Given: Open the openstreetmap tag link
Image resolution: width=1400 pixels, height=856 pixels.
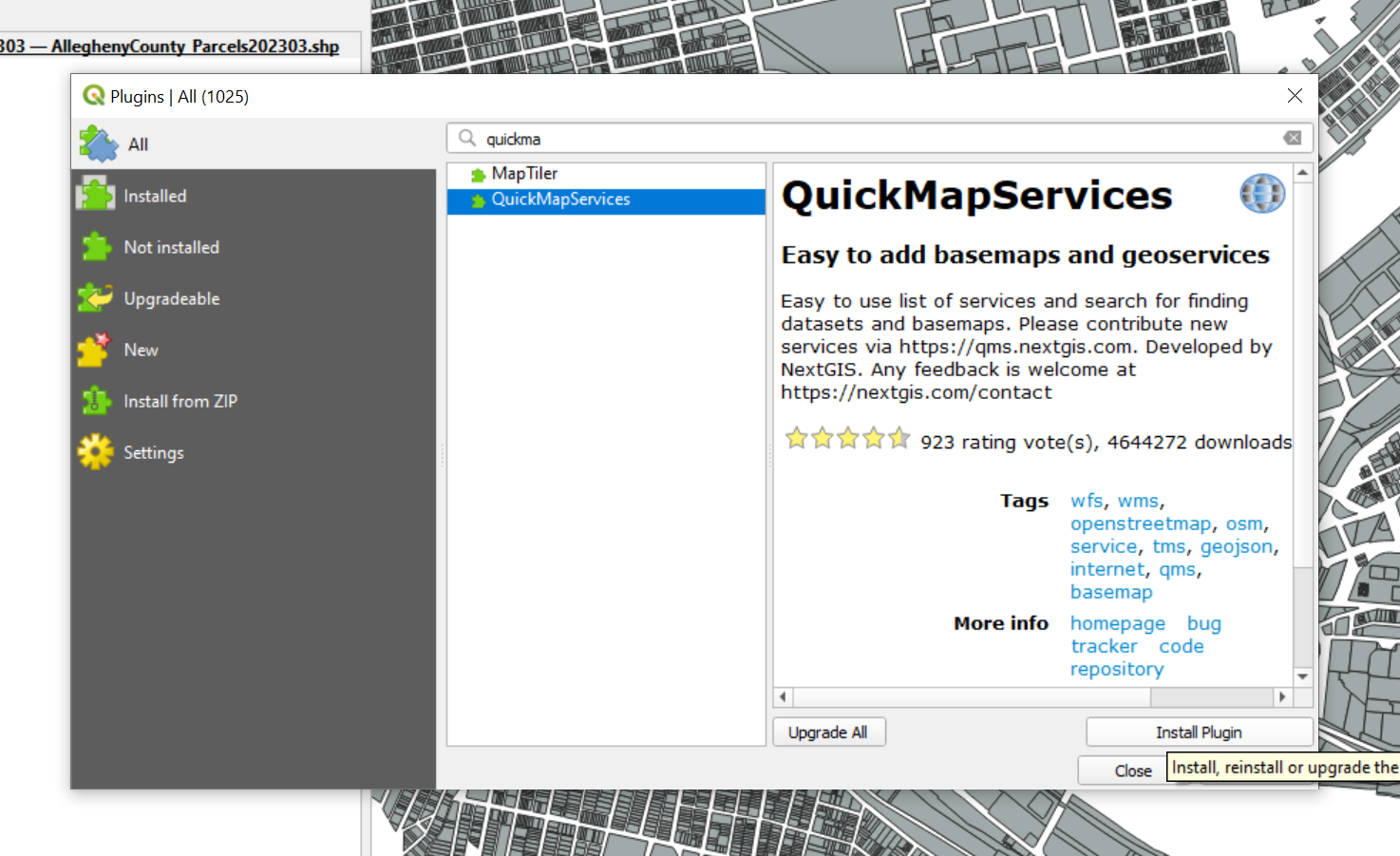Looking at the screenshot, I should pyautogui.click(x=1141, y=523).
